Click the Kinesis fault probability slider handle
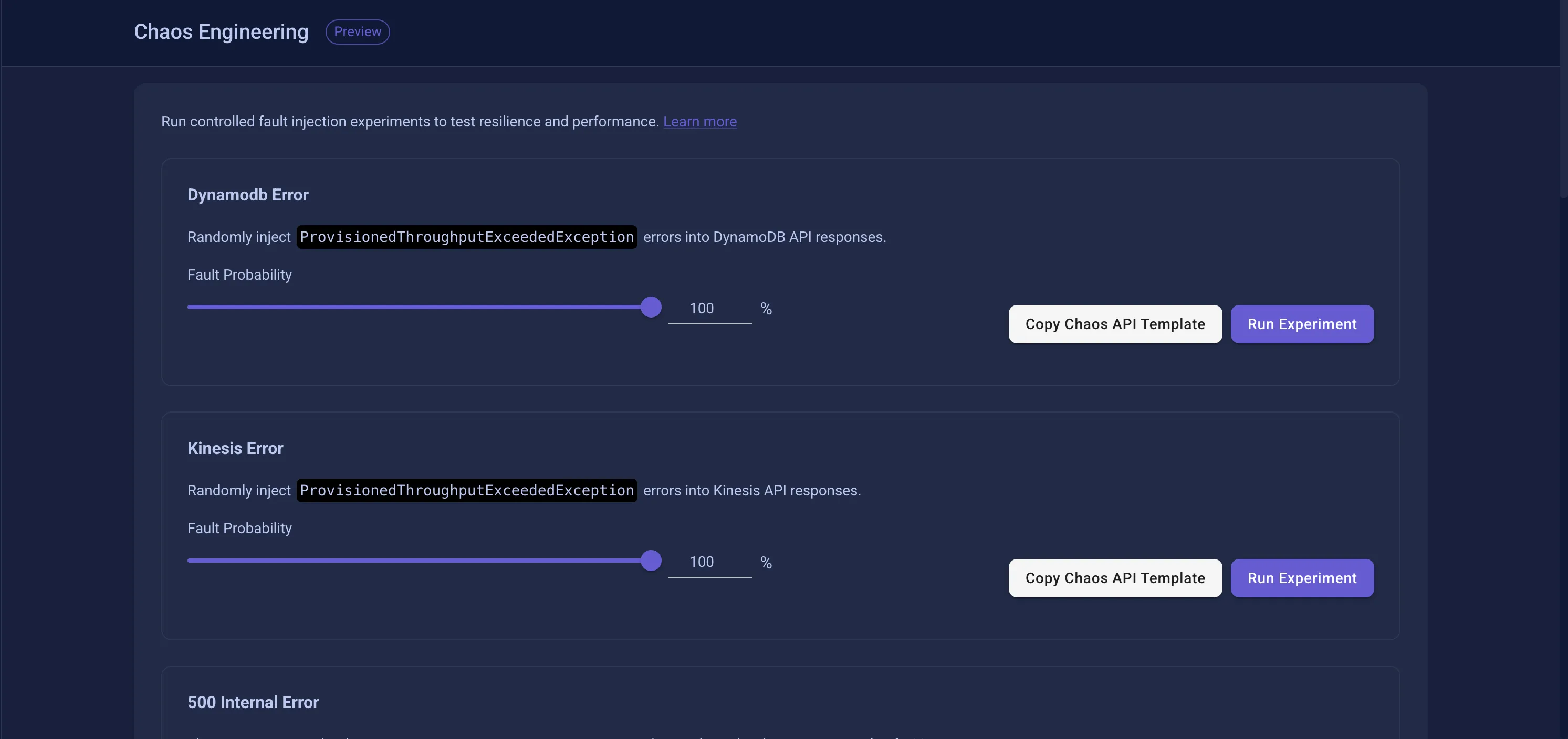This screenshot has width=1568, height=739. coord(651,561)
